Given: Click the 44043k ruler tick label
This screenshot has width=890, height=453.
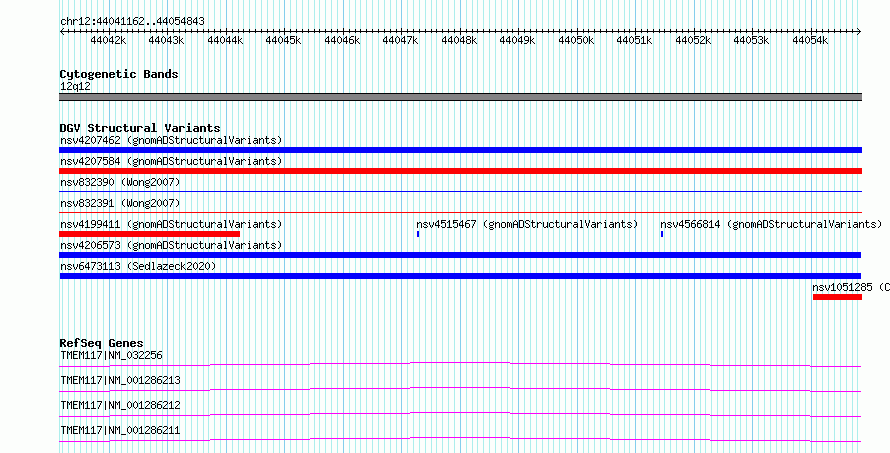Looking at the screenshot, I should [x=167, y=40].
